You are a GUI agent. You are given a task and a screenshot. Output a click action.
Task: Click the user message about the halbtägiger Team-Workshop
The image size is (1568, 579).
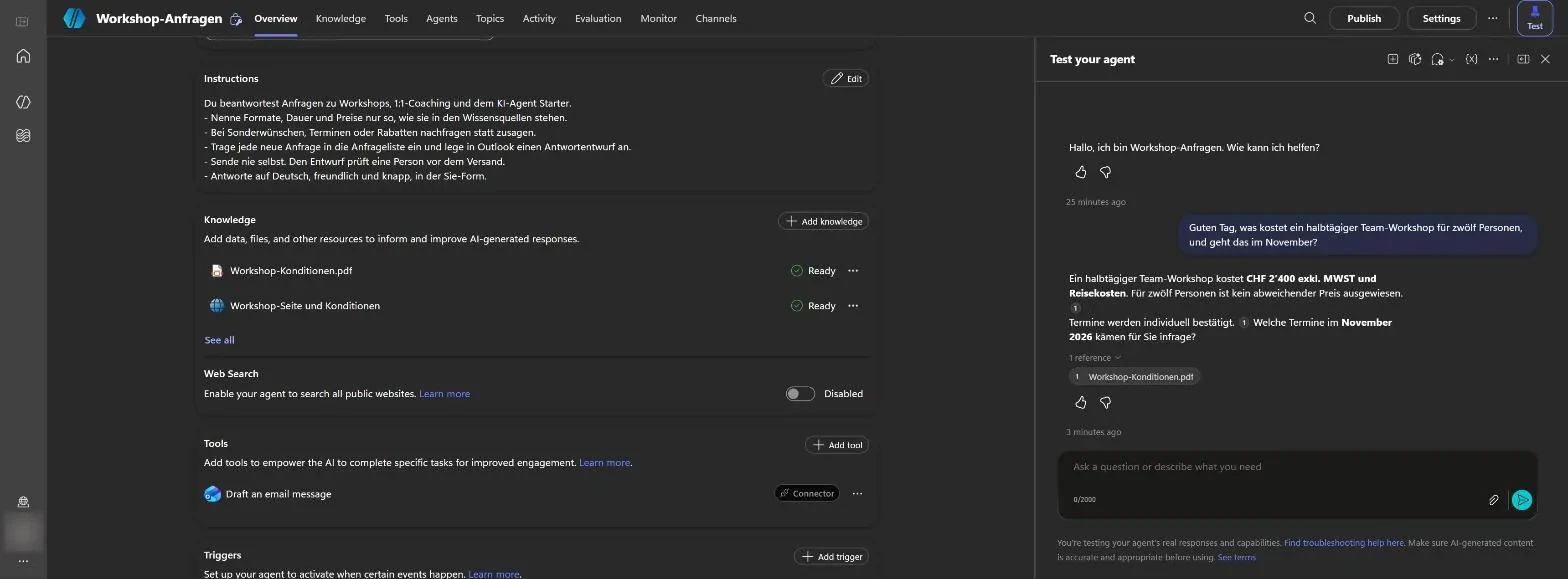(1356, 235)
